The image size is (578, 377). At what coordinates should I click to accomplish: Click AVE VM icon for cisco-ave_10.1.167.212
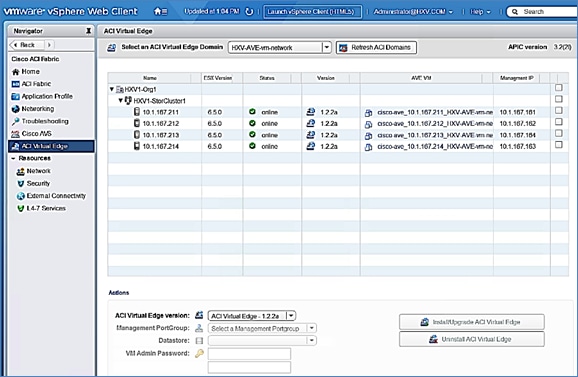368,124
